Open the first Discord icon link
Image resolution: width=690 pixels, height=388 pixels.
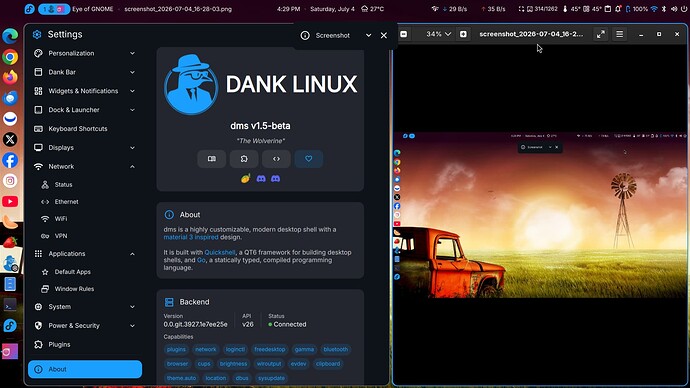coord(261,179)
